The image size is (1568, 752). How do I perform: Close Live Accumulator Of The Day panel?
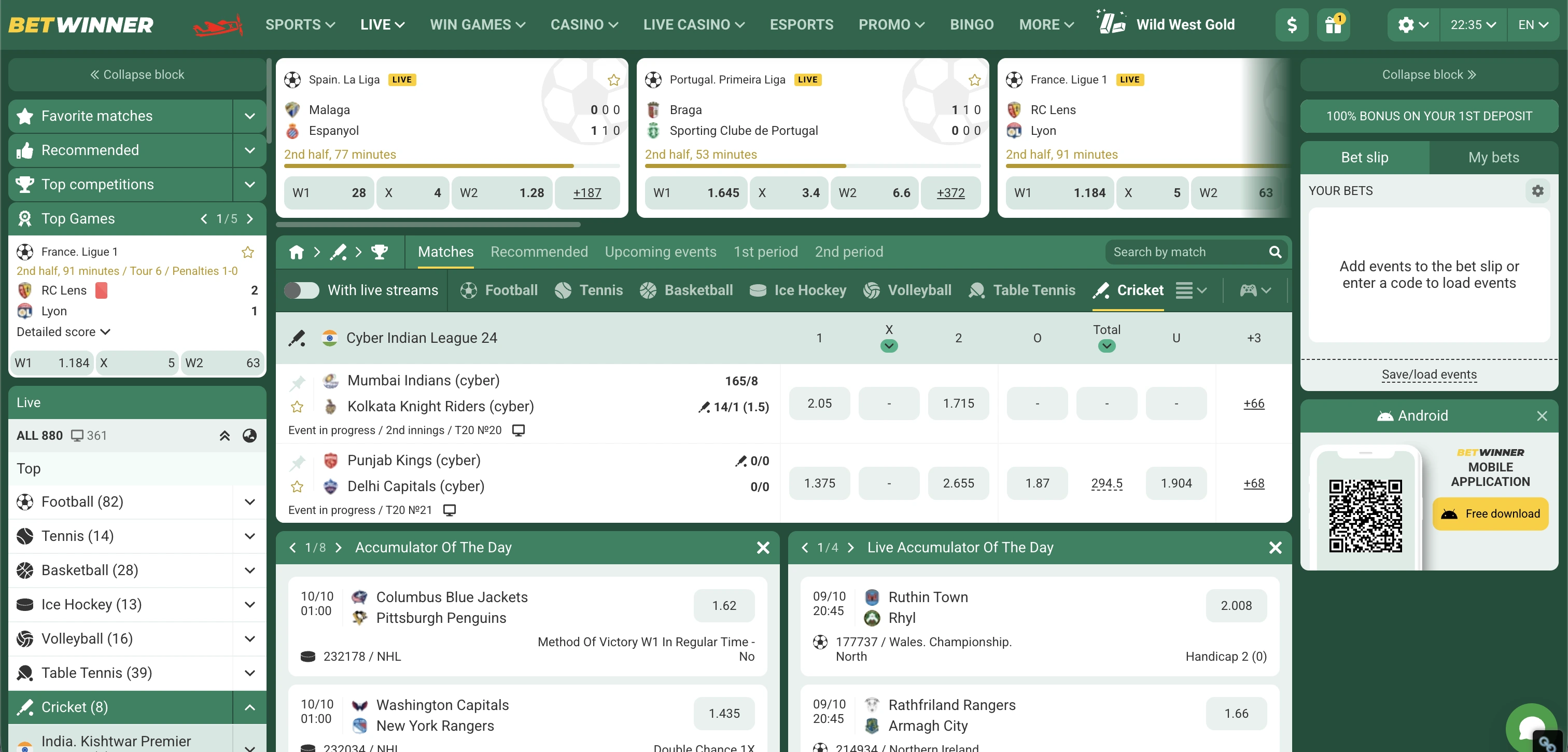tap(1275, 548)
